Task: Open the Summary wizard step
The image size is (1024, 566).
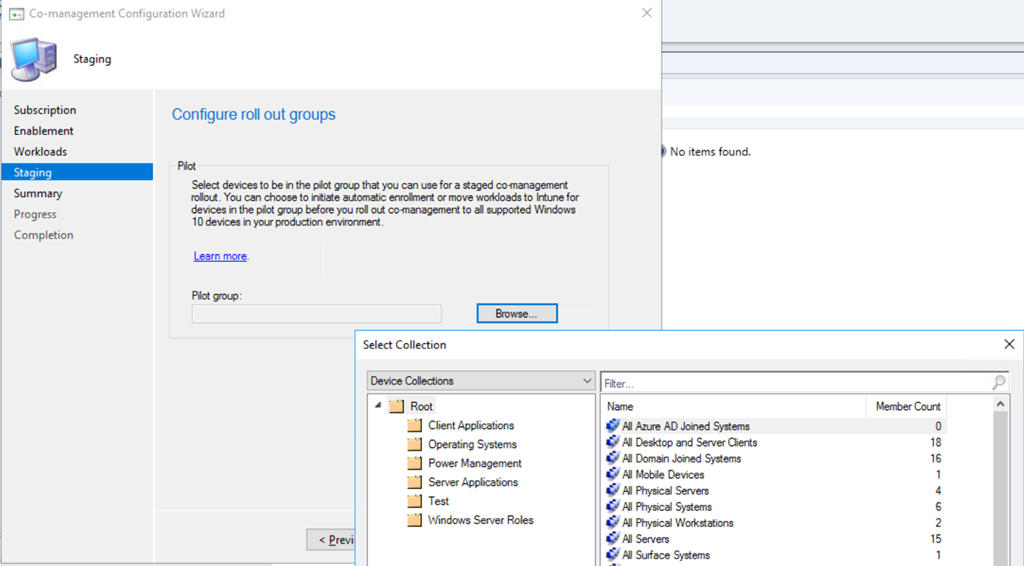Action: (x=38, y=194)
